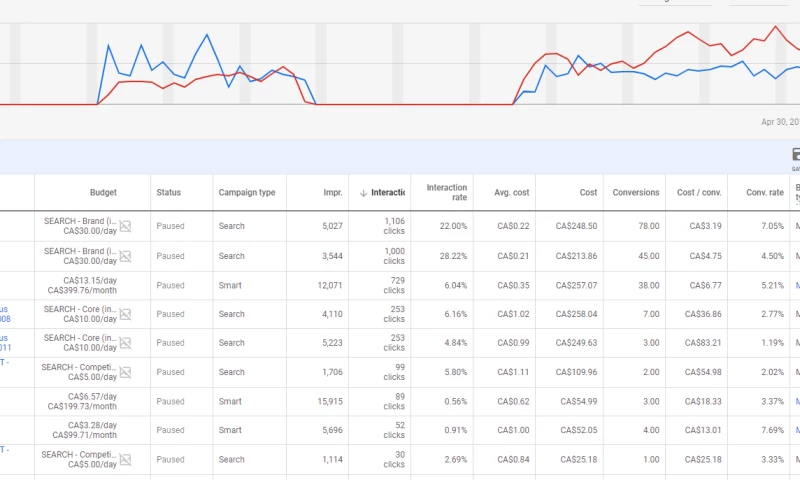Click the Interaction rate column header
This screenshot has height=480, width=800.
coord(446,193)
